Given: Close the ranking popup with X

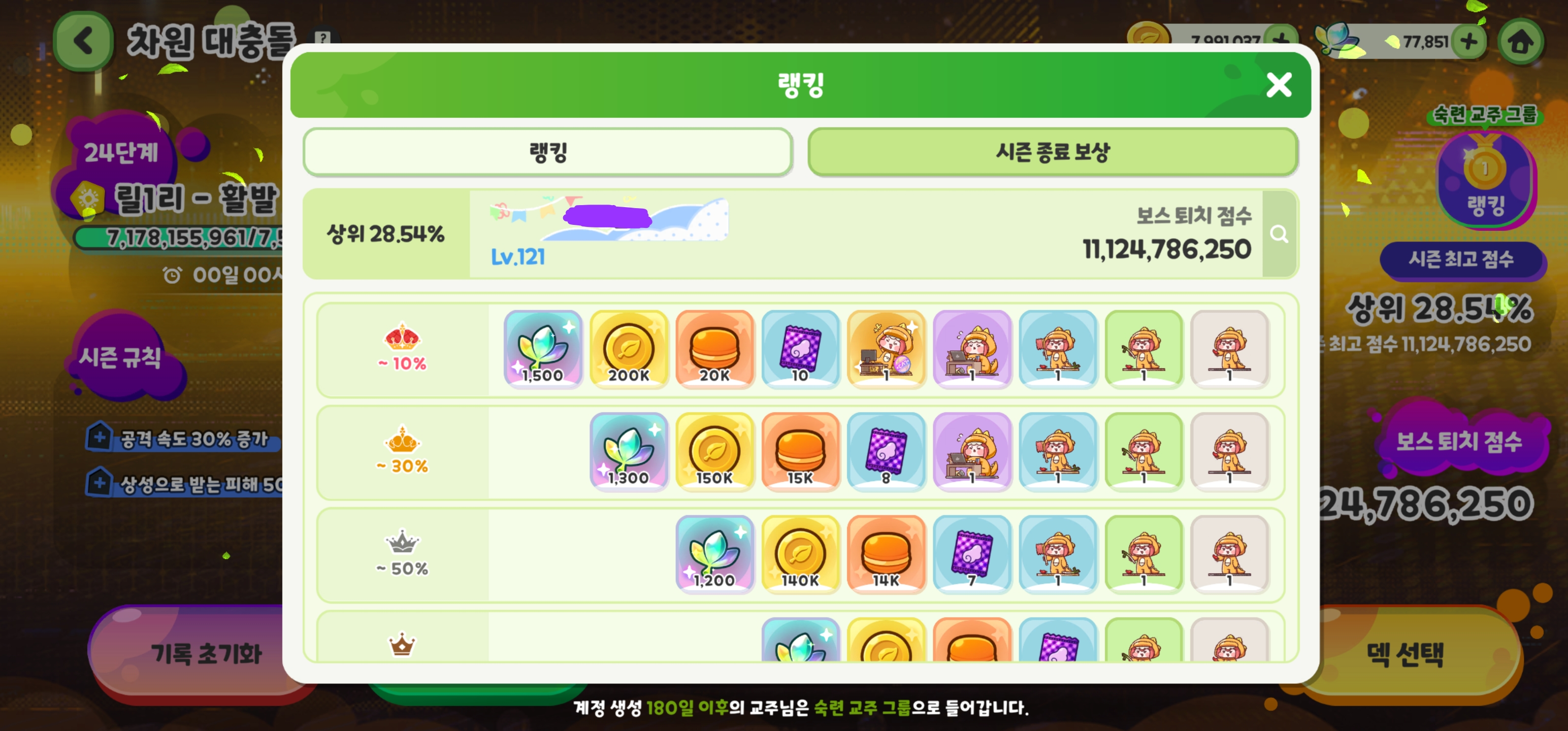Looking at the screenshot, I should tap(1279, 85).
